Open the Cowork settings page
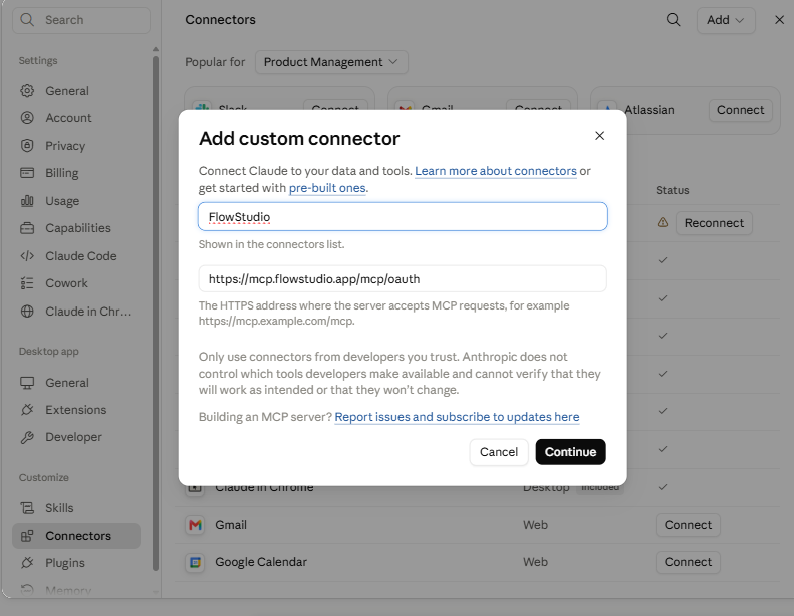This screenshot has width=794, height=616. (x=76, y=283)
